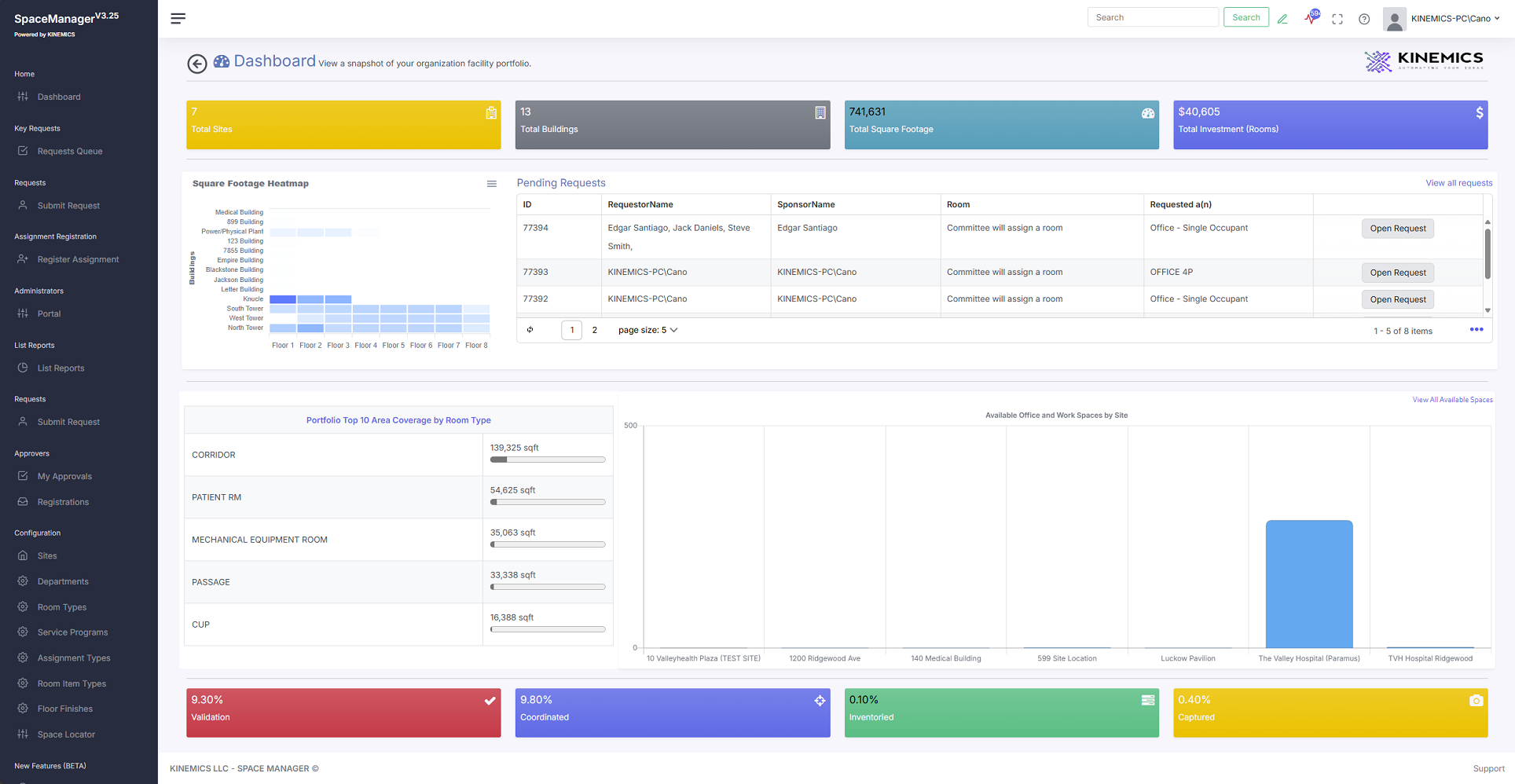Toggle the Valley Hospital Paramus bar
Image resolution: width=1515 pixels, height=784 pixels.
(1309, 584)
